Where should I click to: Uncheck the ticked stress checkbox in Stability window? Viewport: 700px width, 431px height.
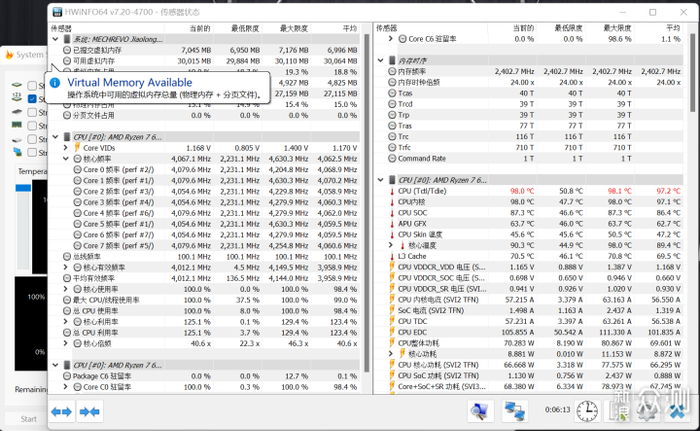pyautogui.click(x=32, y=99)
